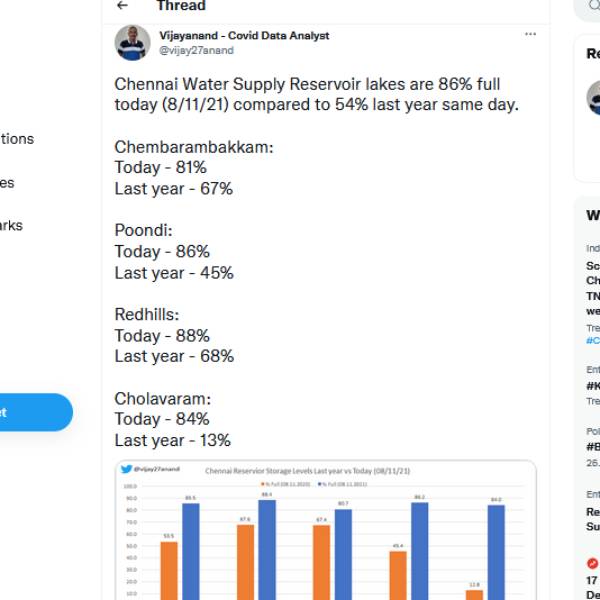Click the red icon beside the '17' trending item
This screenshot has width=600, height=600.
[592, 563]
